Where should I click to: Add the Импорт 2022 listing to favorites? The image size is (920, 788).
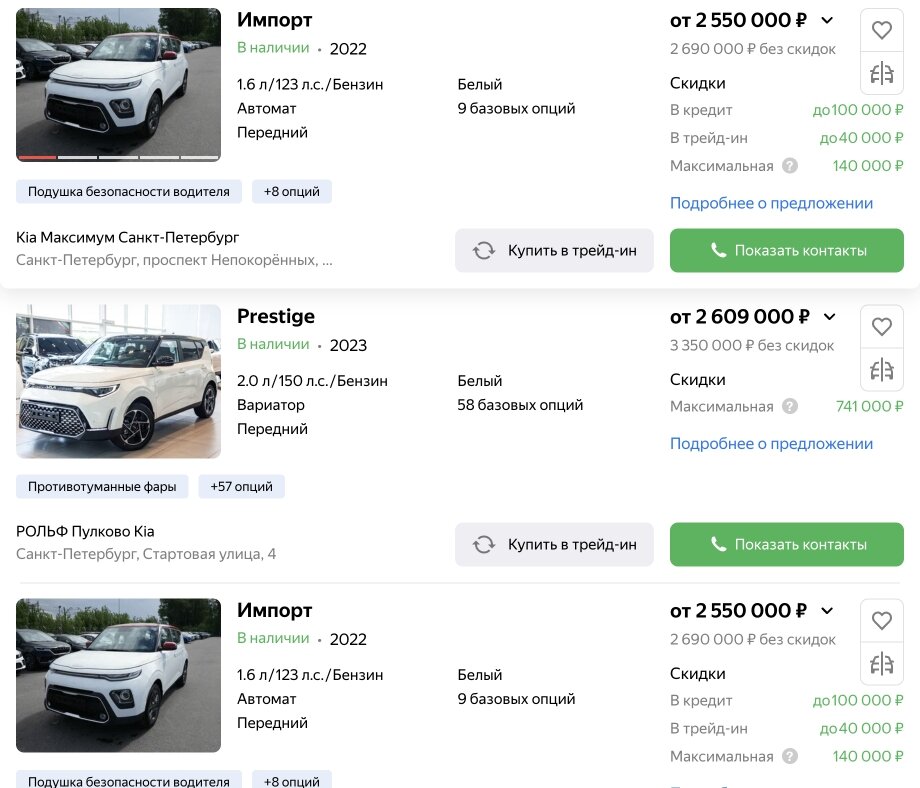[x=881, y=30]
